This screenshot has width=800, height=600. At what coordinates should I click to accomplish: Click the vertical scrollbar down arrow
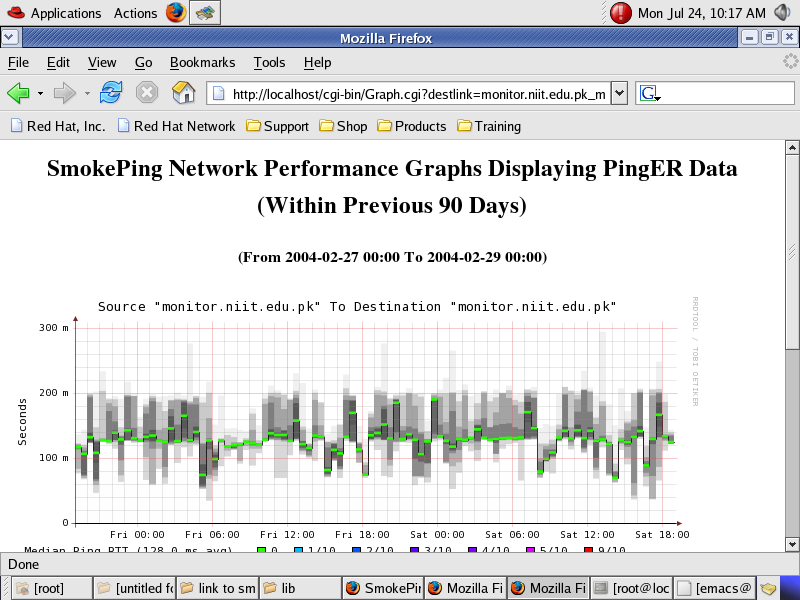(791, 540)
